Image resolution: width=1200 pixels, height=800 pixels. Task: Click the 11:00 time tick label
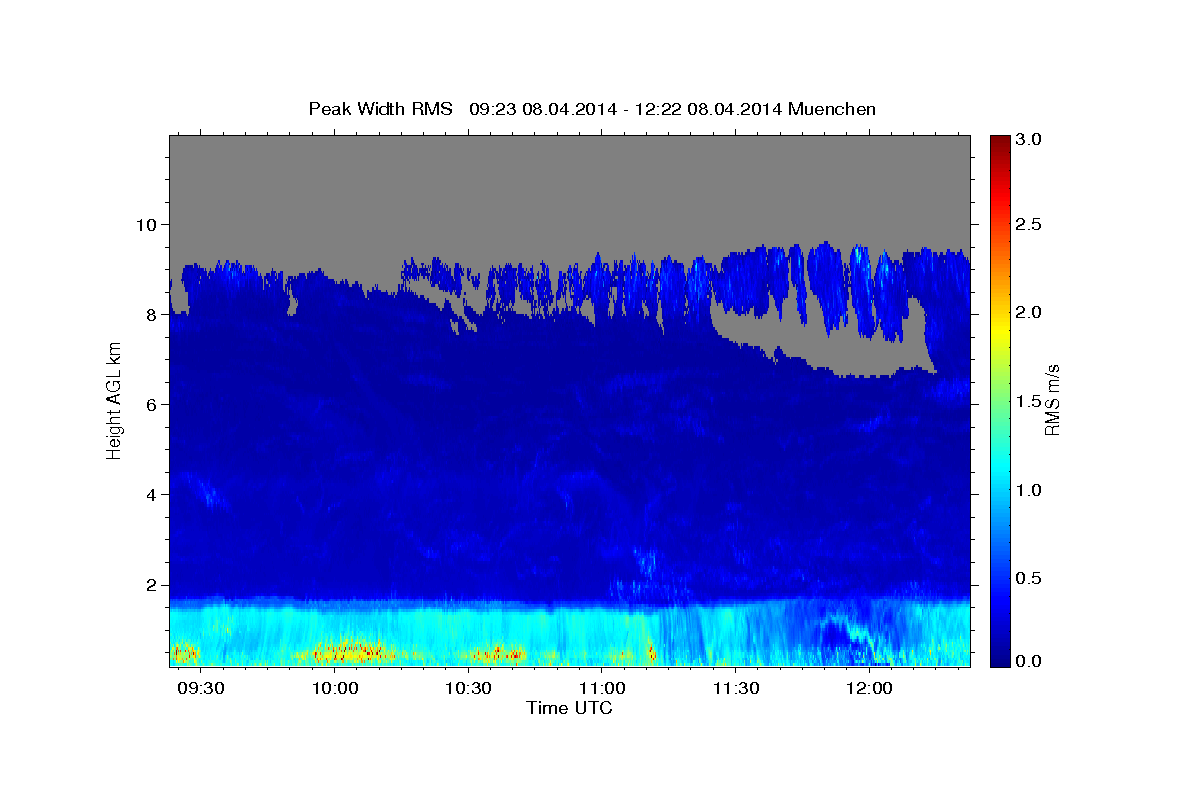(x=602, y=689)
